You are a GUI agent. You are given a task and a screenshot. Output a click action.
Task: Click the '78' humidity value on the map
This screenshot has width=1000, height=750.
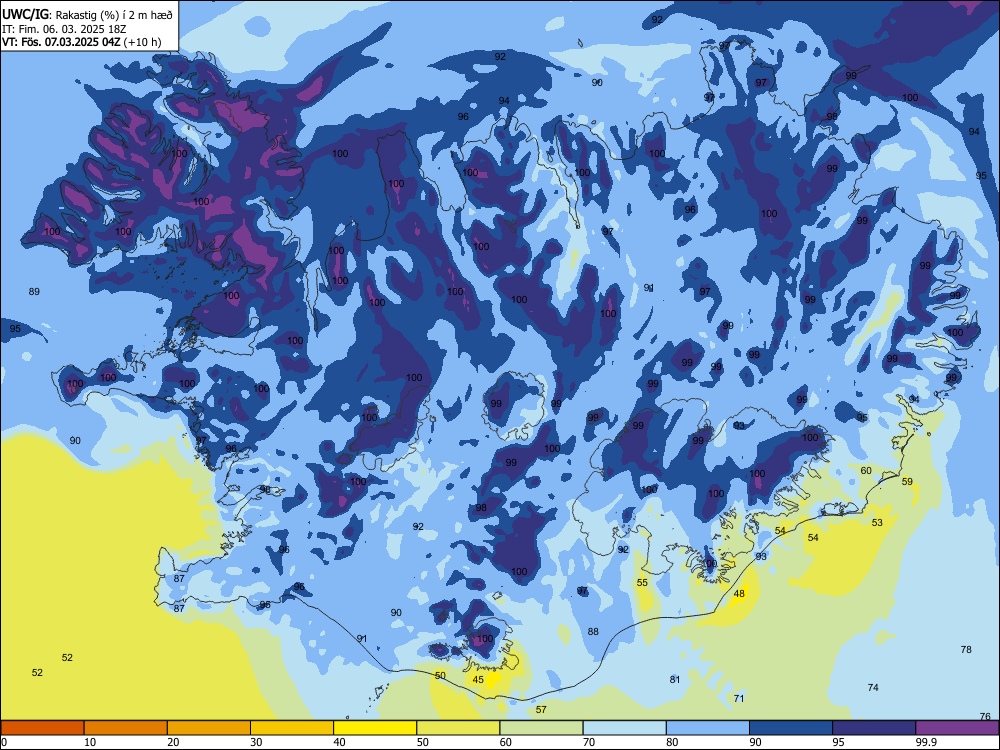click(966, 650)
